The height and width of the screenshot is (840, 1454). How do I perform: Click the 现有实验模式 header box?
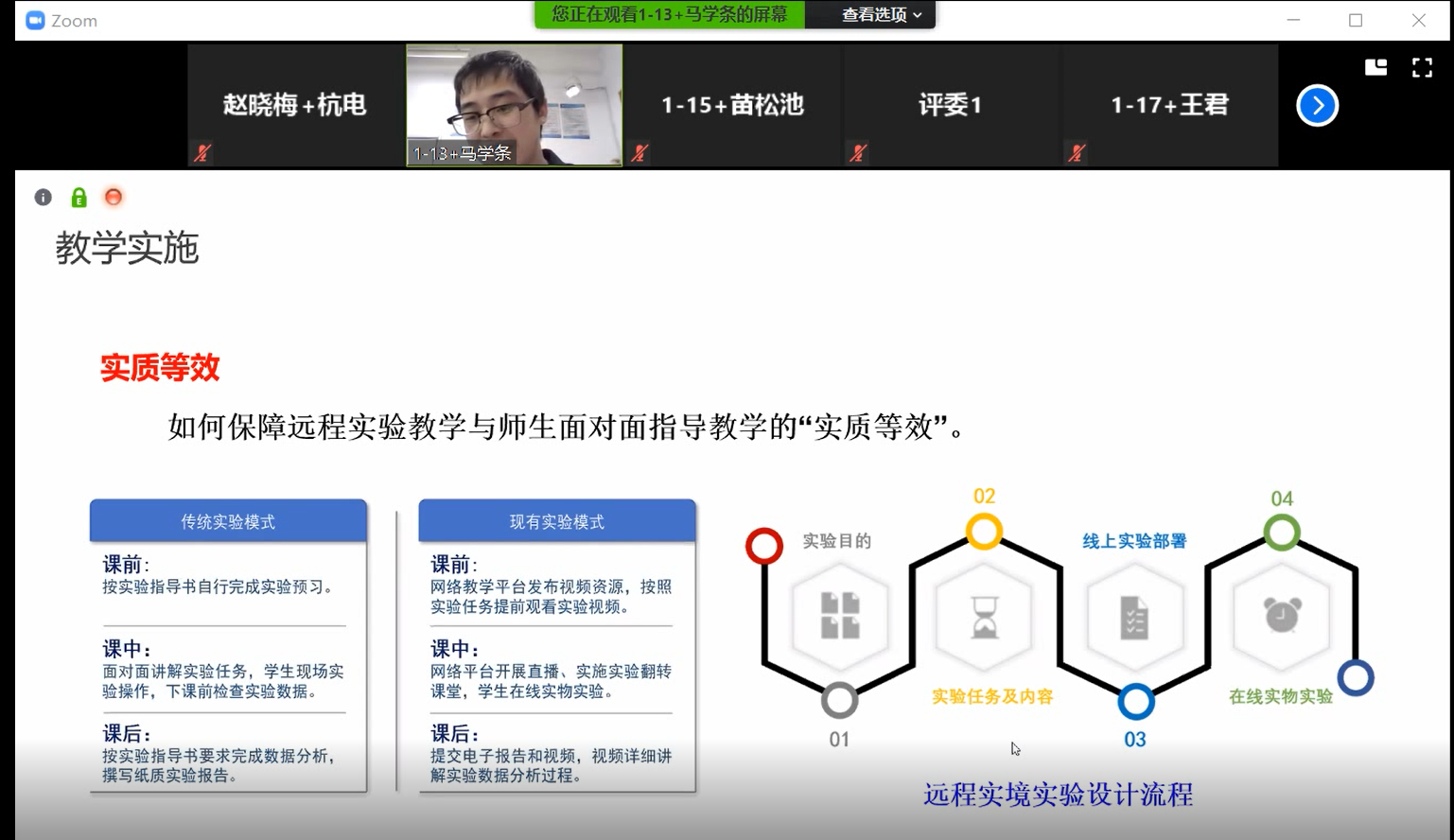(x=557, y=521)
